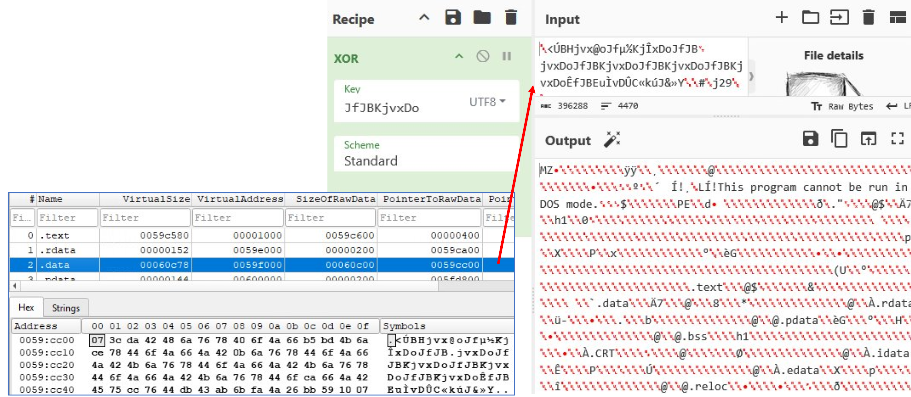911x397 pixels.
Task: Open the Output magic wand suggestion
Action: point(612,140)
